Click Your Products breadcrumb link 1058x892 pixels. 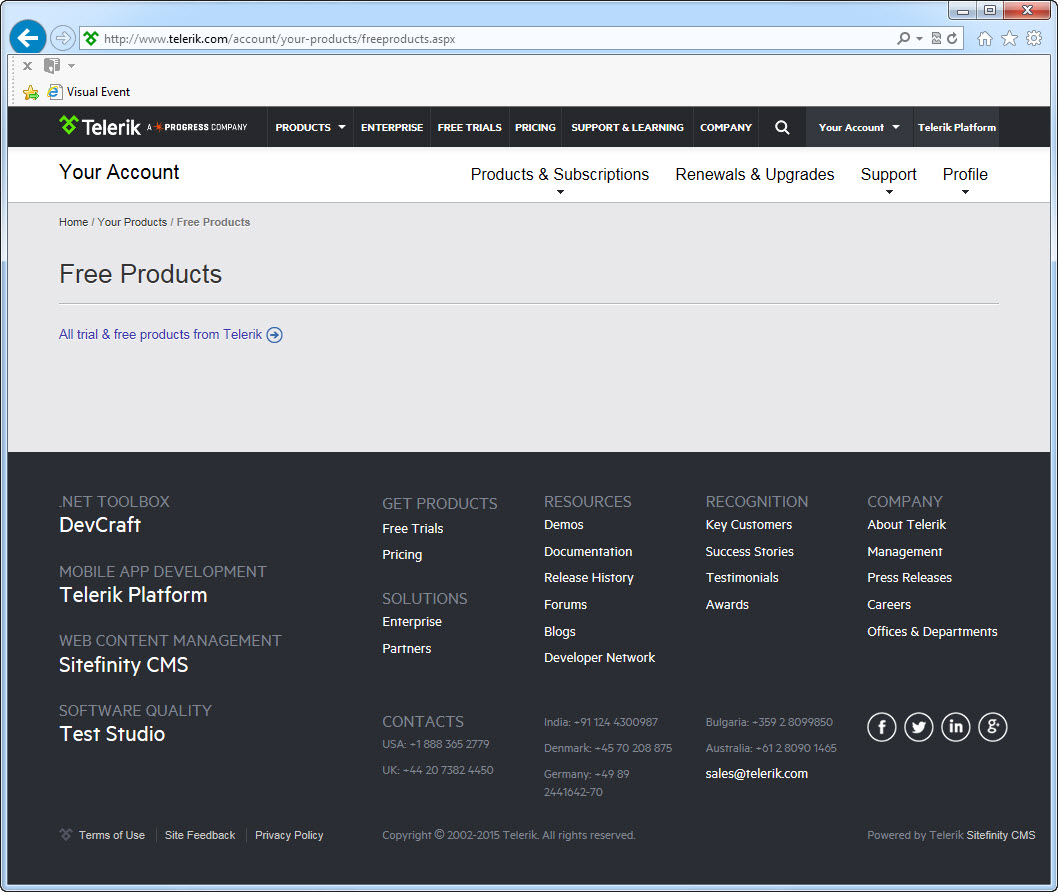(x=132, y=222)
